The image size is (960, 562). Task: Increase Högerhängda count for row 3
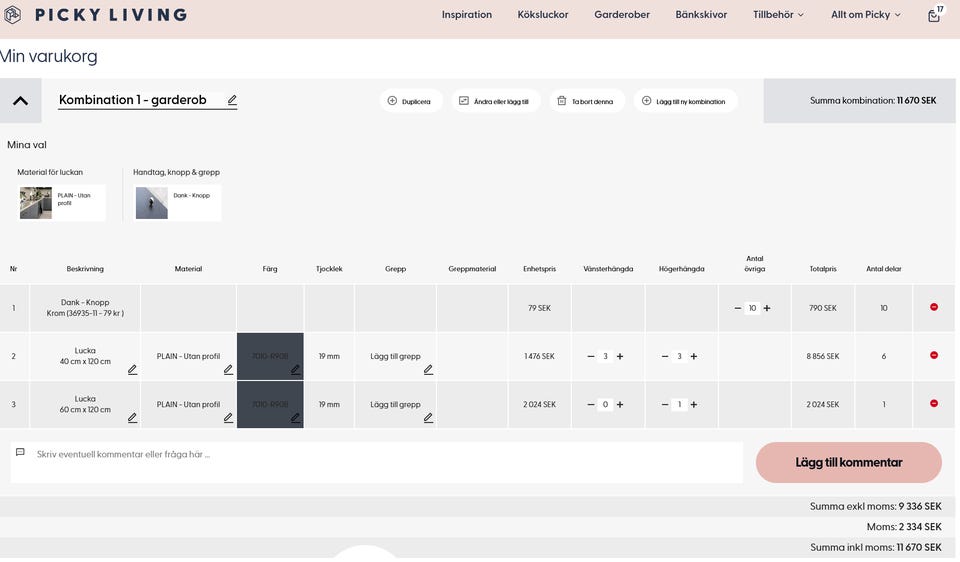[x=694, y=404]
